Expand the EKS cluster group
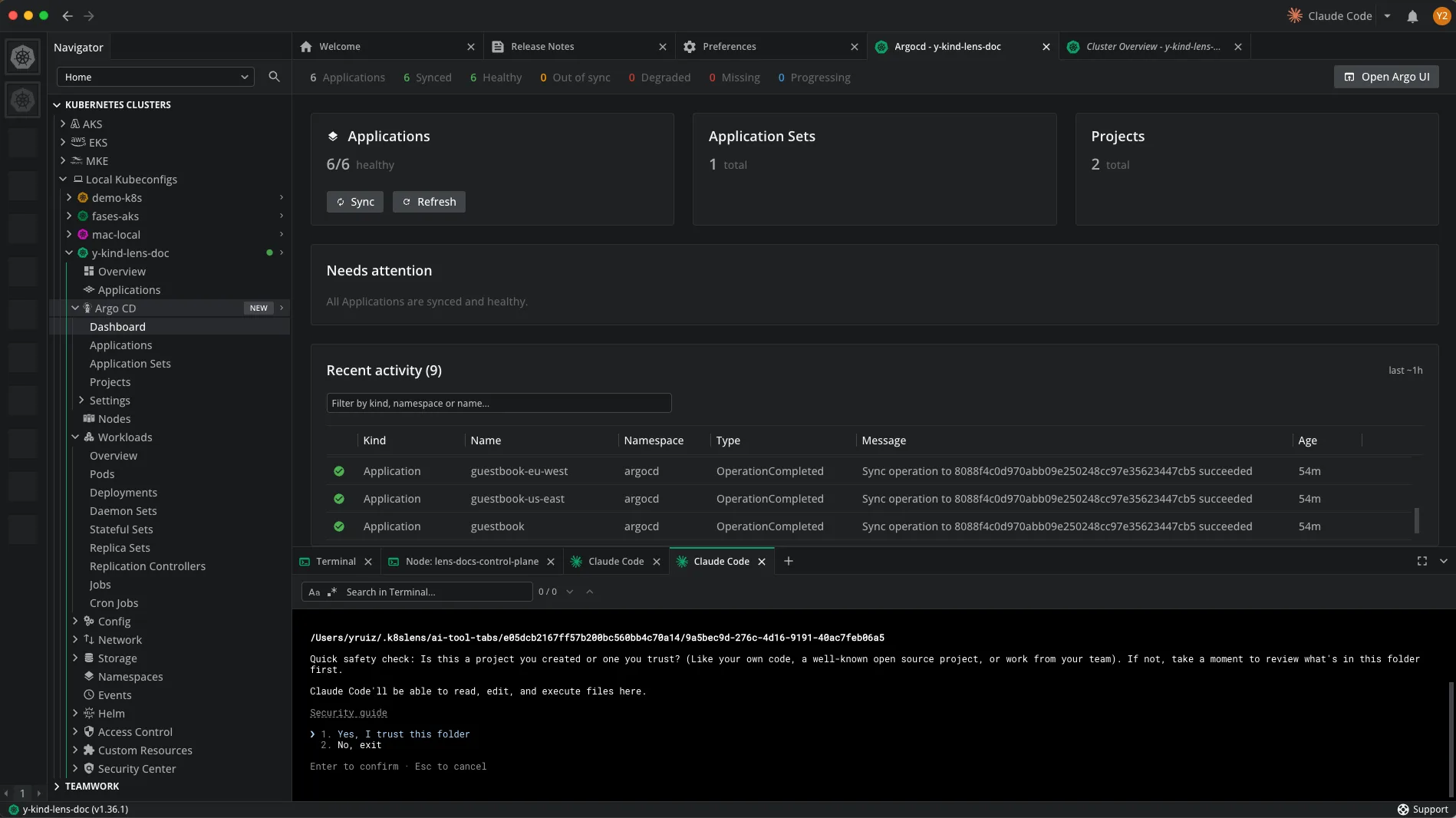 pos(63,142)
